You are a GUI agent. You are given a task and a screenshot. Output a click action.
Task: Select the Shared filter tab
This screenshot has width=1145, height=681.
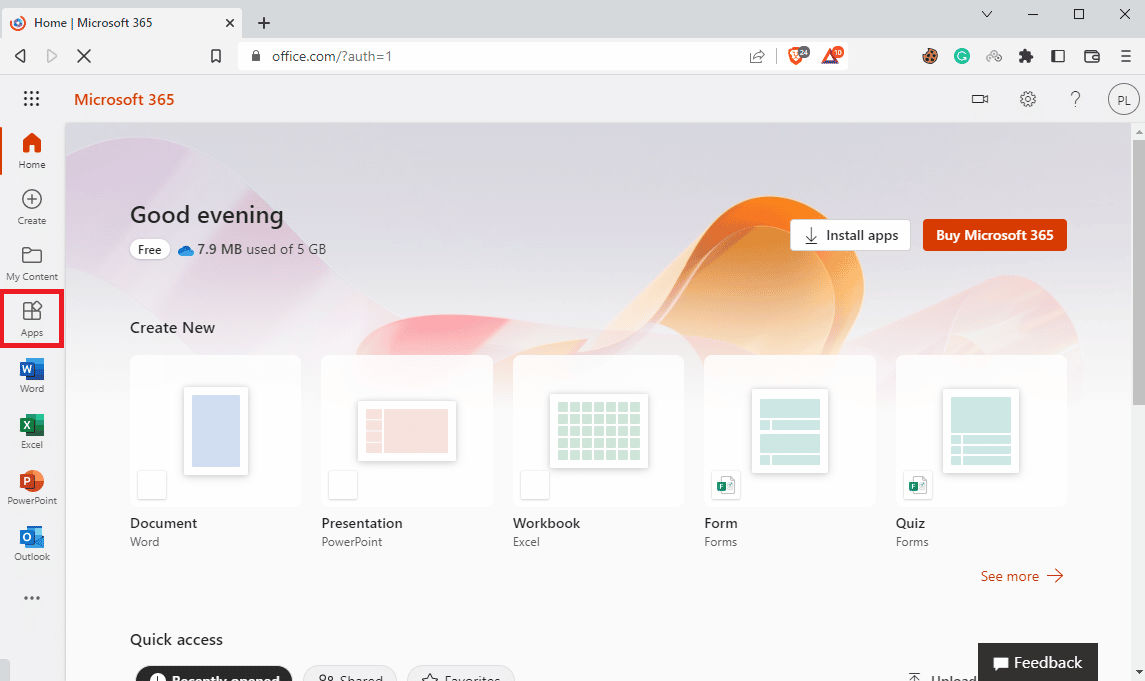[351, 674]
